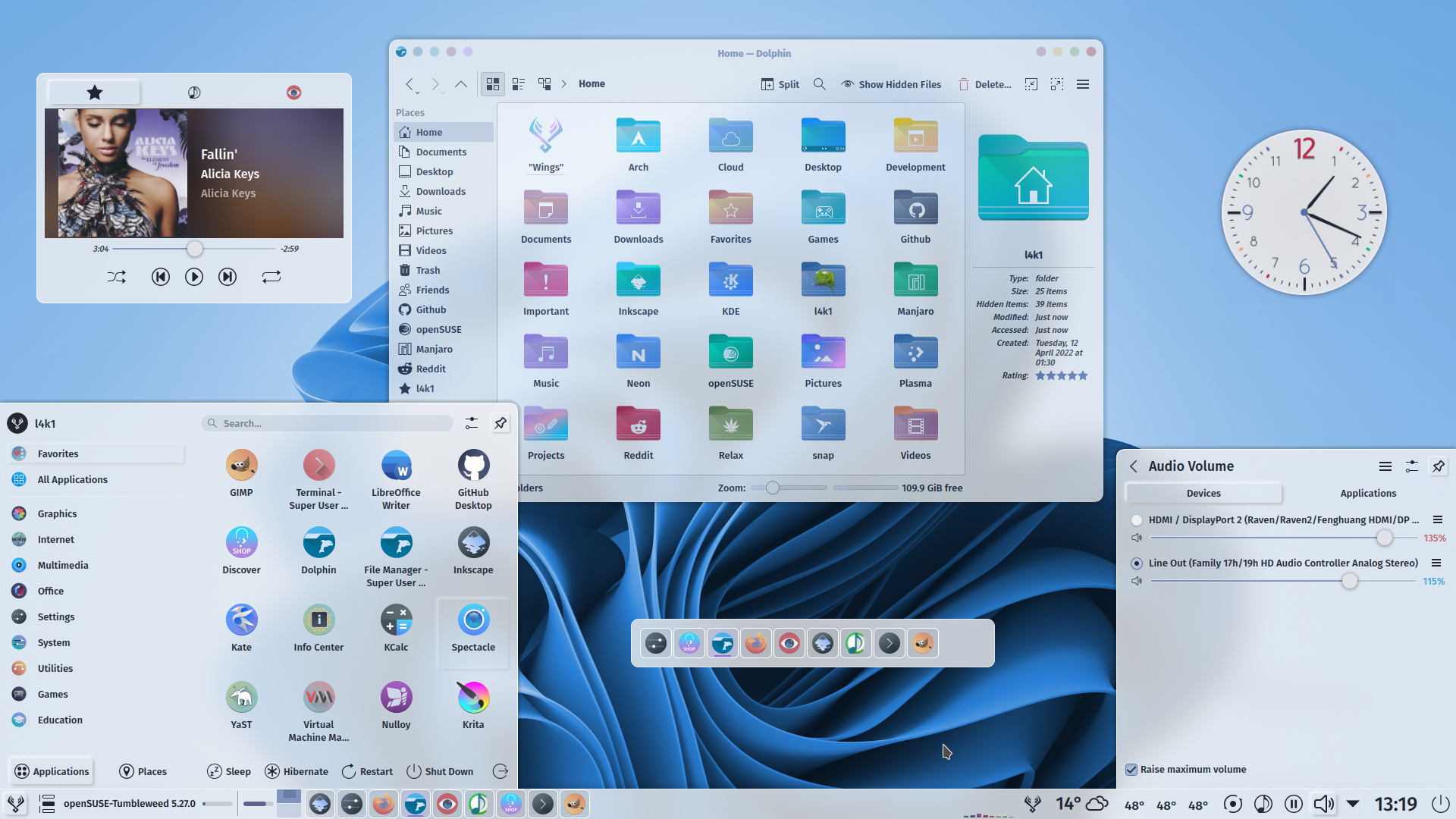
Task: Select the Multimedia category
Action: 96,565
